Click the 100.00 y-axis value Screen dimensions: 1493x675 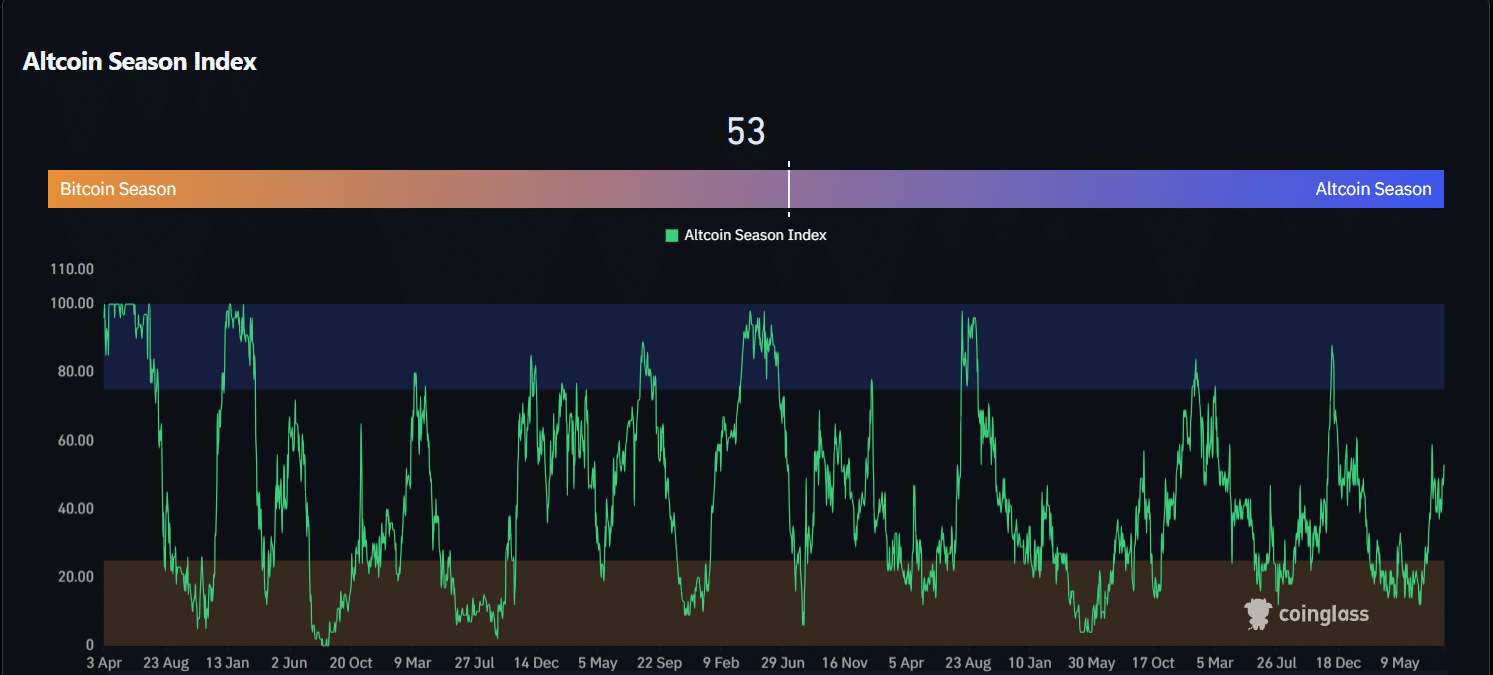pos(71,303)
